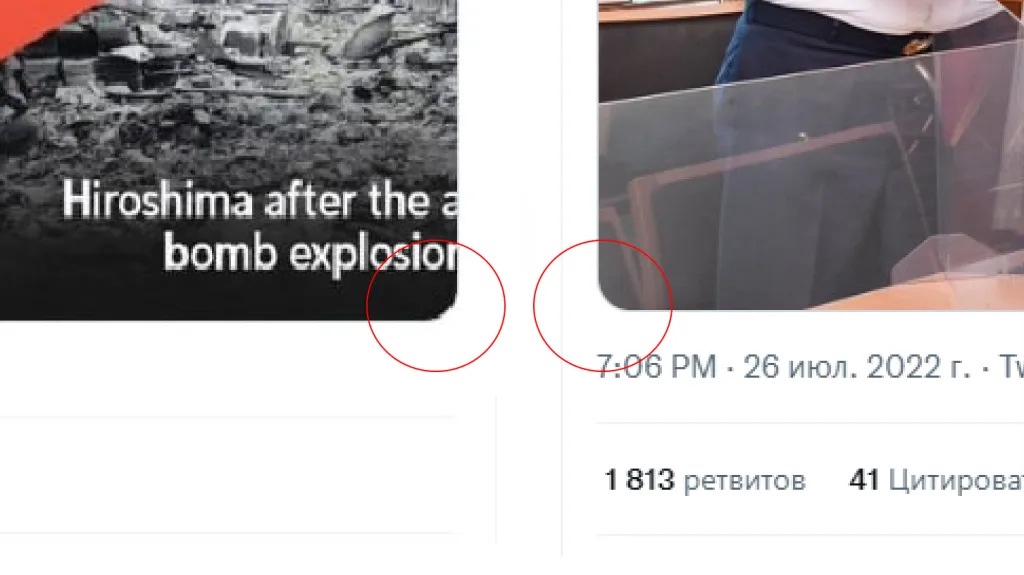Click the 7:06 PM timestamp
This screenshot has height=575, width=1024.
[x=656, y=367]
